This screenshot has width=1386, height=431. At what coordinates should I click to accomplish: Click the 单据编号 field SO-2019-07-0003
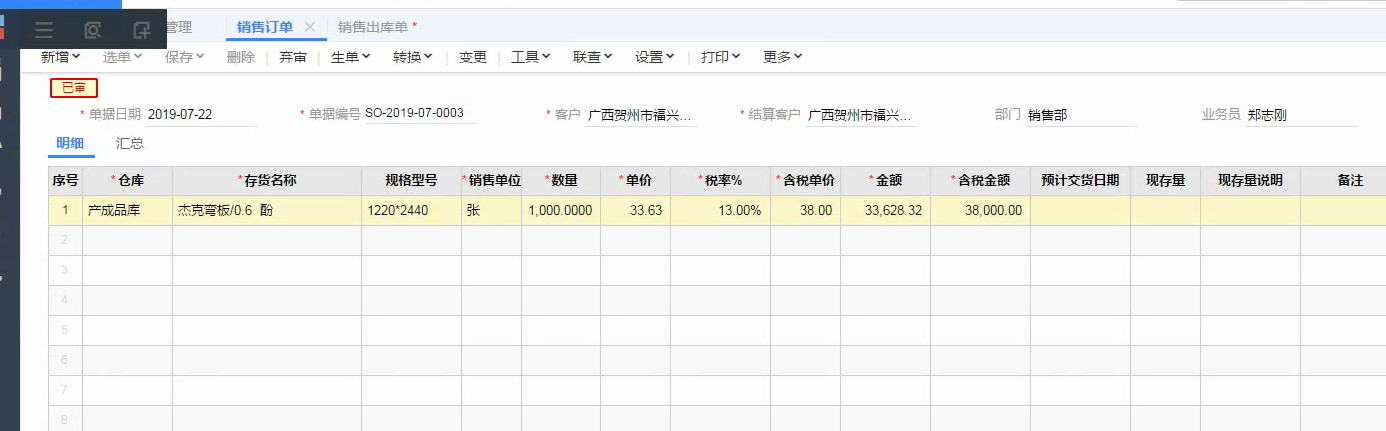click(420, 114)
